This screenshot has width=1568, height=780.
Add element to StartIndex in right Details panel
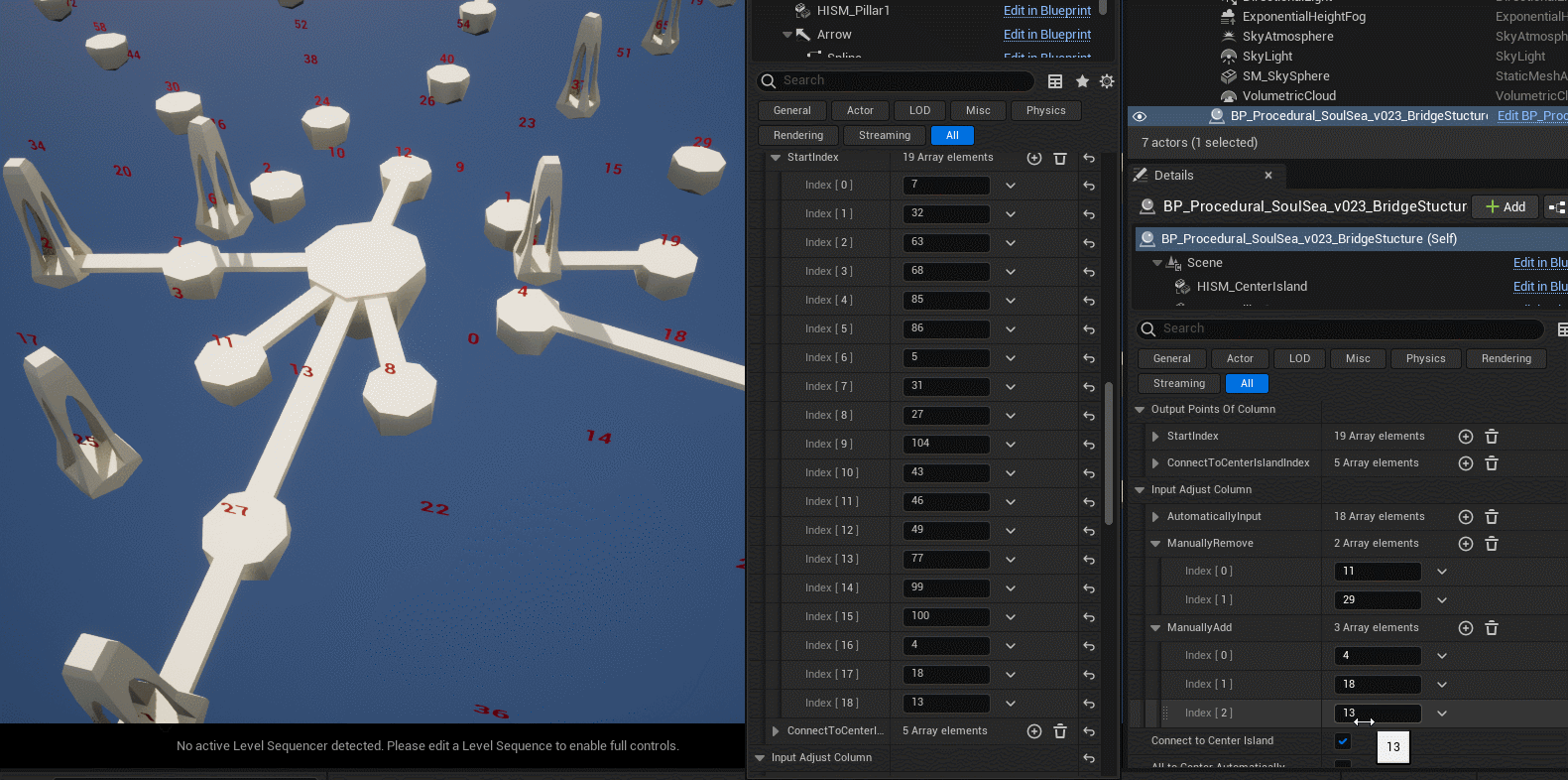[x=1466, y=437]
